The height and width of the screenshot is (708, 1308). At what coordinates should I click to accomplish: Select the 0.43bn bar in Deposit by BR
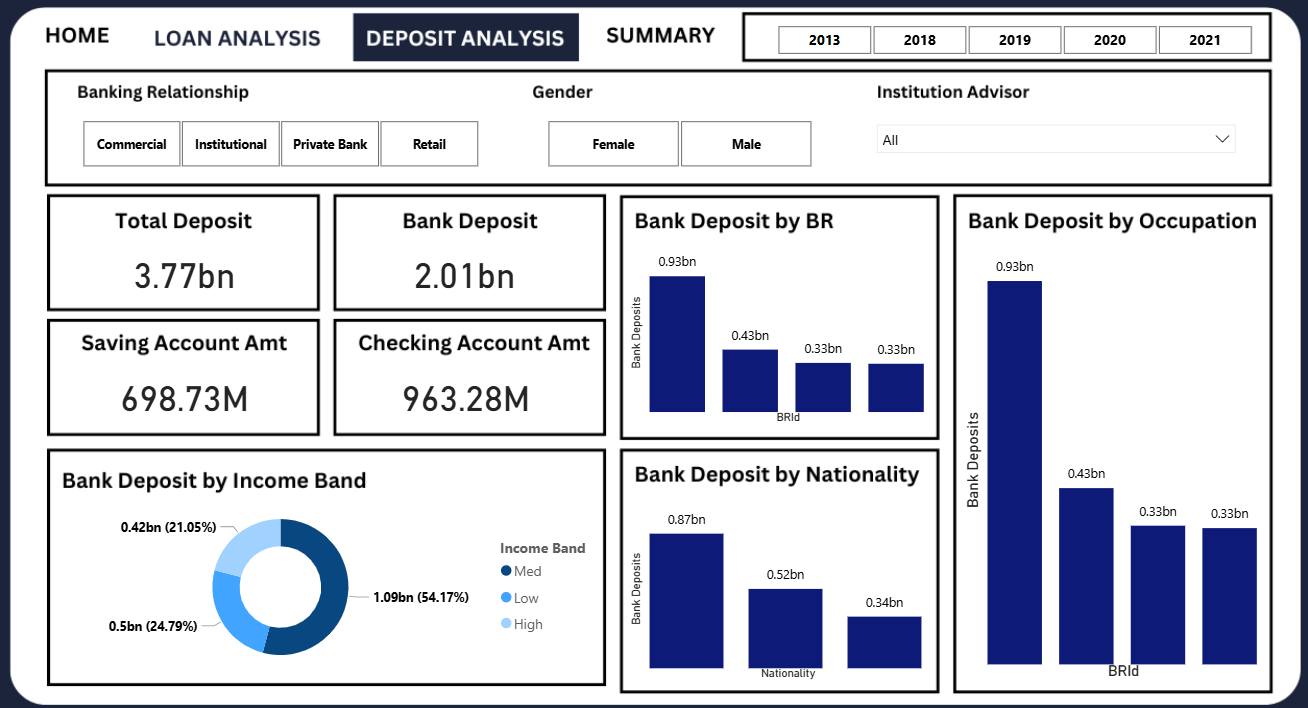tap(750, 381)
